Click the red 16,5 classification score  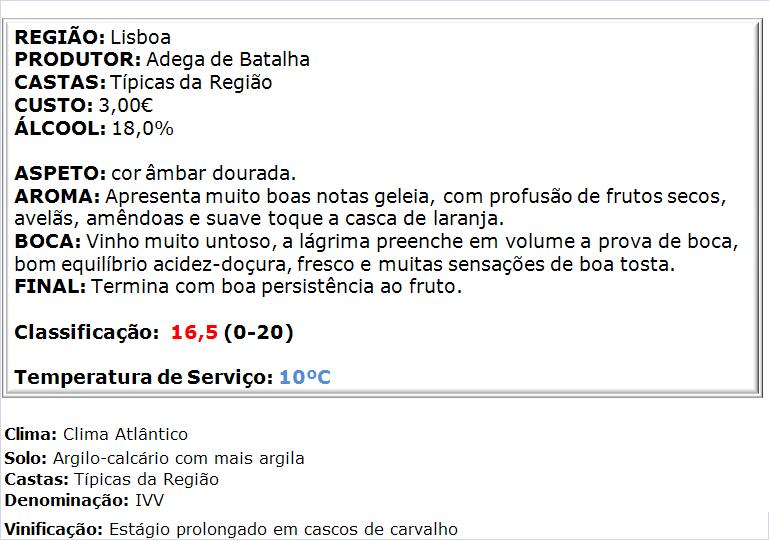coord(194,333)
